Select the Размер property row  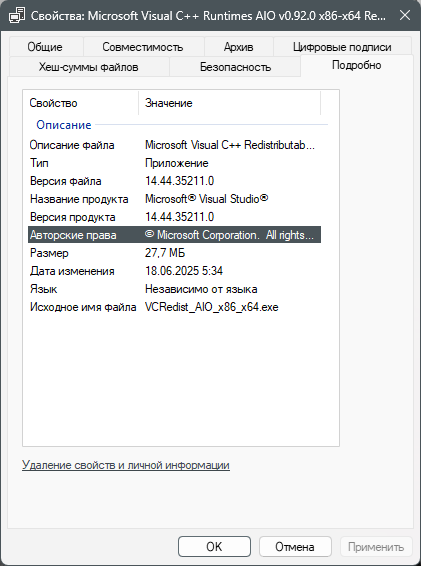tap(174, 253)
